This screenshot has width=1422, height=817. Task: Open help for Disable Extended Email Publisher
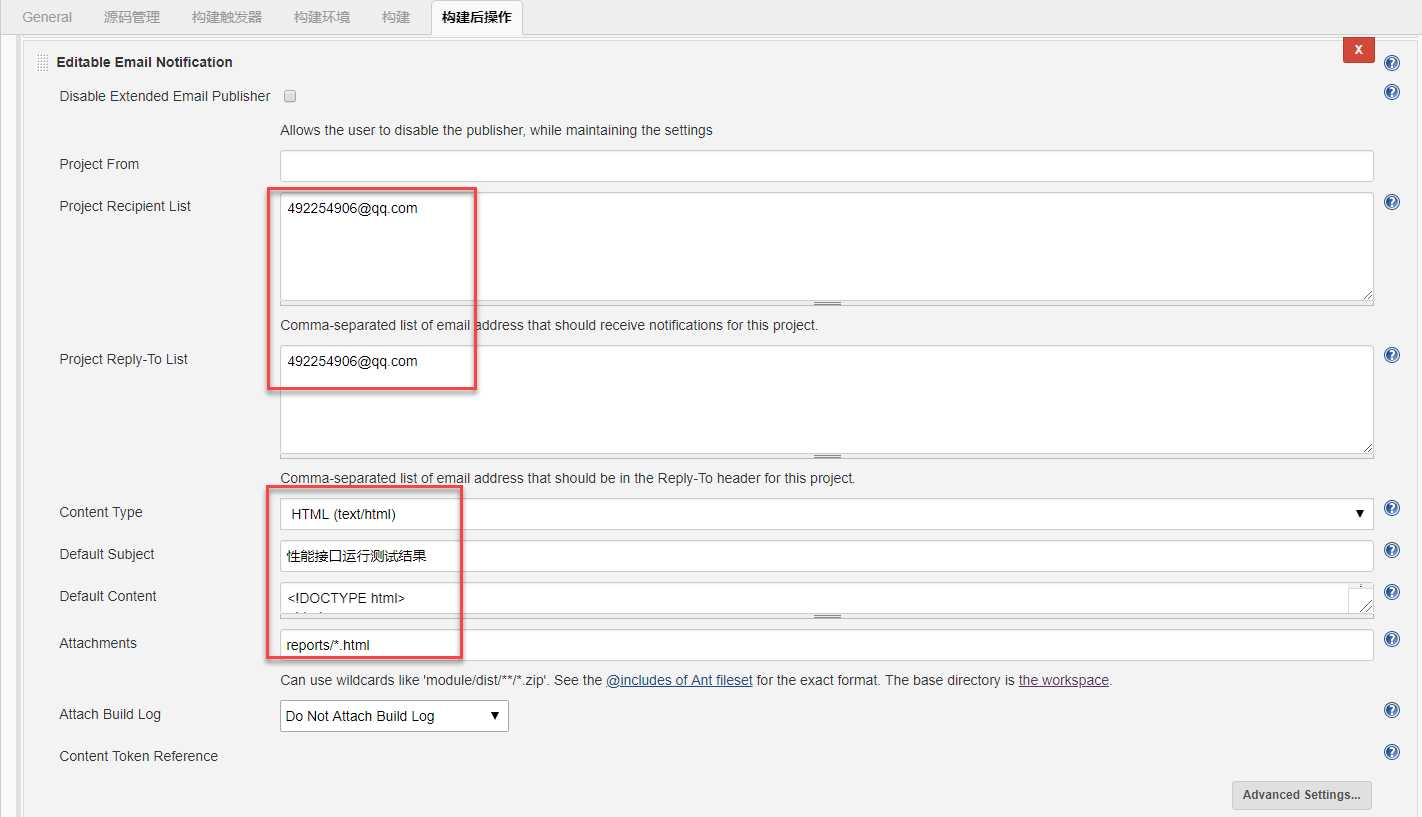(x=1391, y=93)
